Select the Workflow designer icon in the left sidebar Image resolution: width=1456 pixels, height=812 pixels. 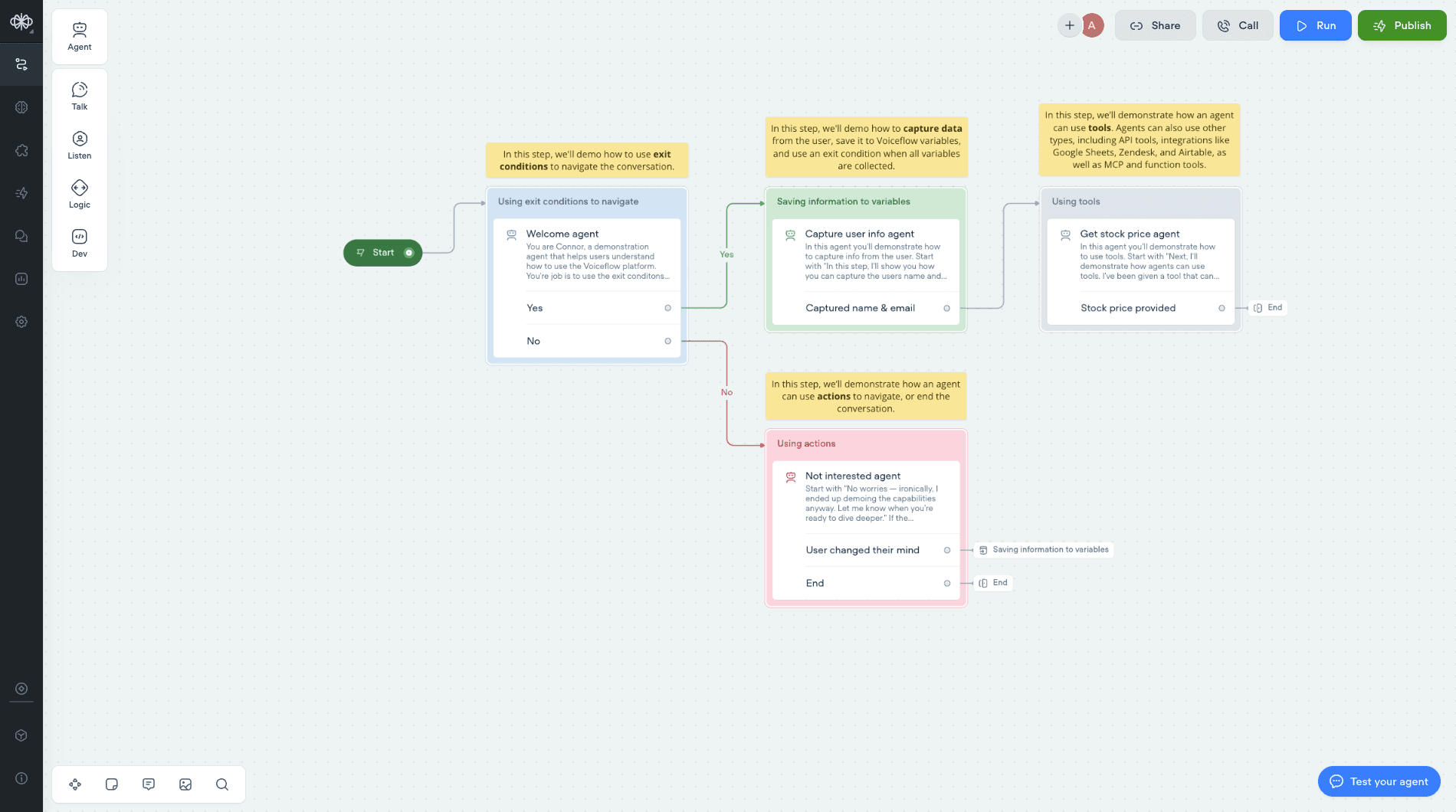[21, 64]
